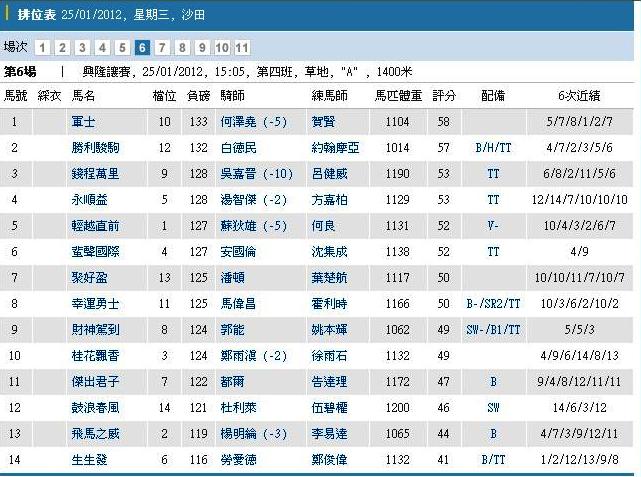This screenshot has height=477, width=641.
Task: Click the highlighted race 6 tab
Action: point(142,47)
